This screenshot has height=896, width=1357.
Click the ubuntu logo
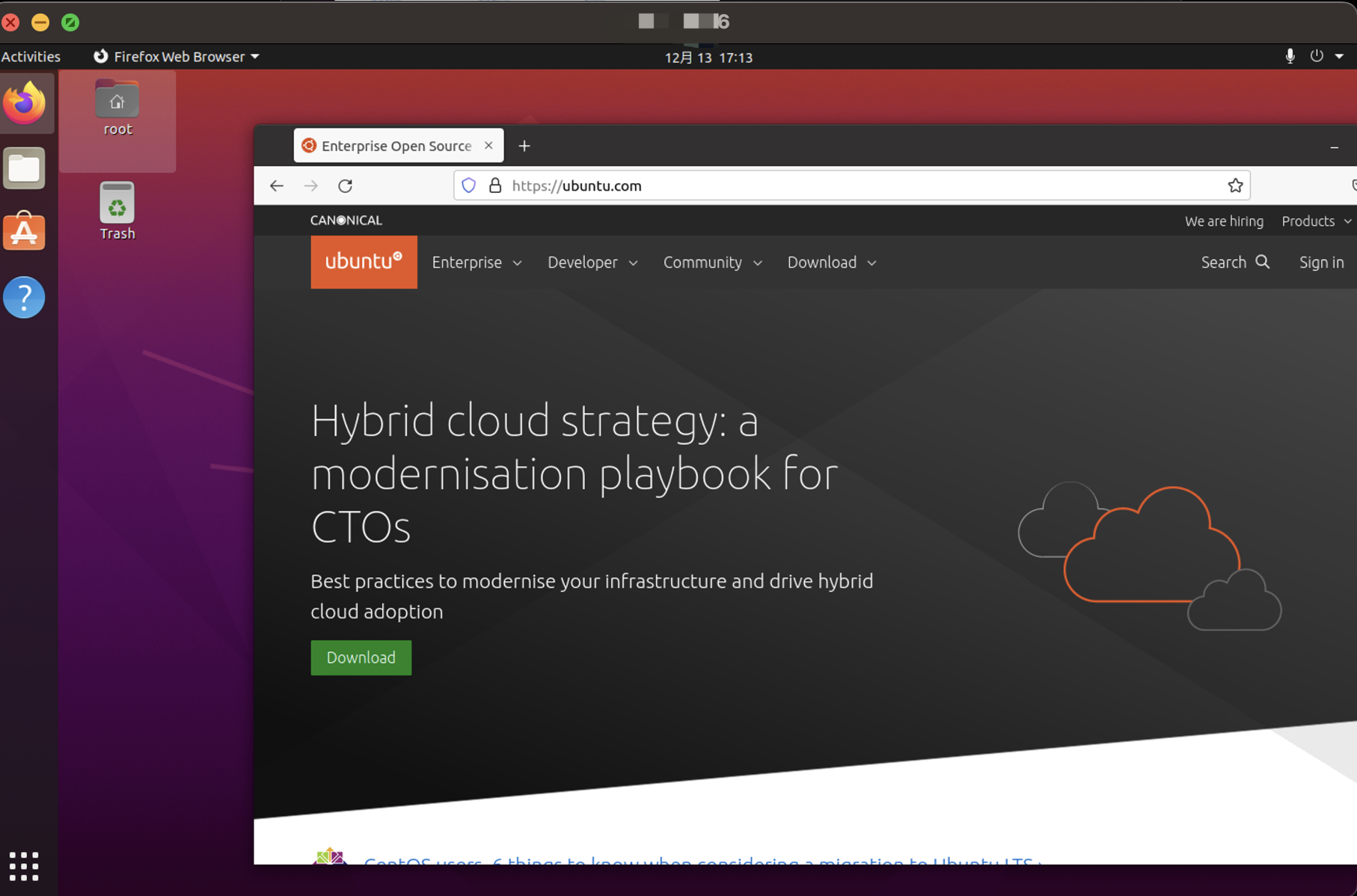coord(364,262)
